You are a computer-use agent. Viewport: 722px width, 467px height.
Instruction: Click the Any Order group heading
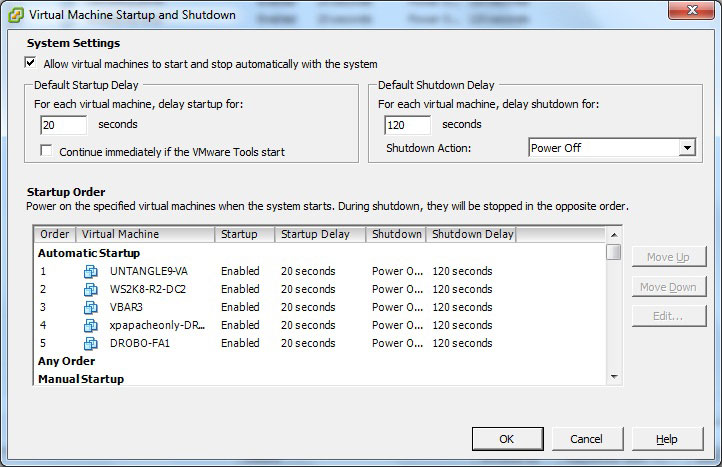pos(66,361)
